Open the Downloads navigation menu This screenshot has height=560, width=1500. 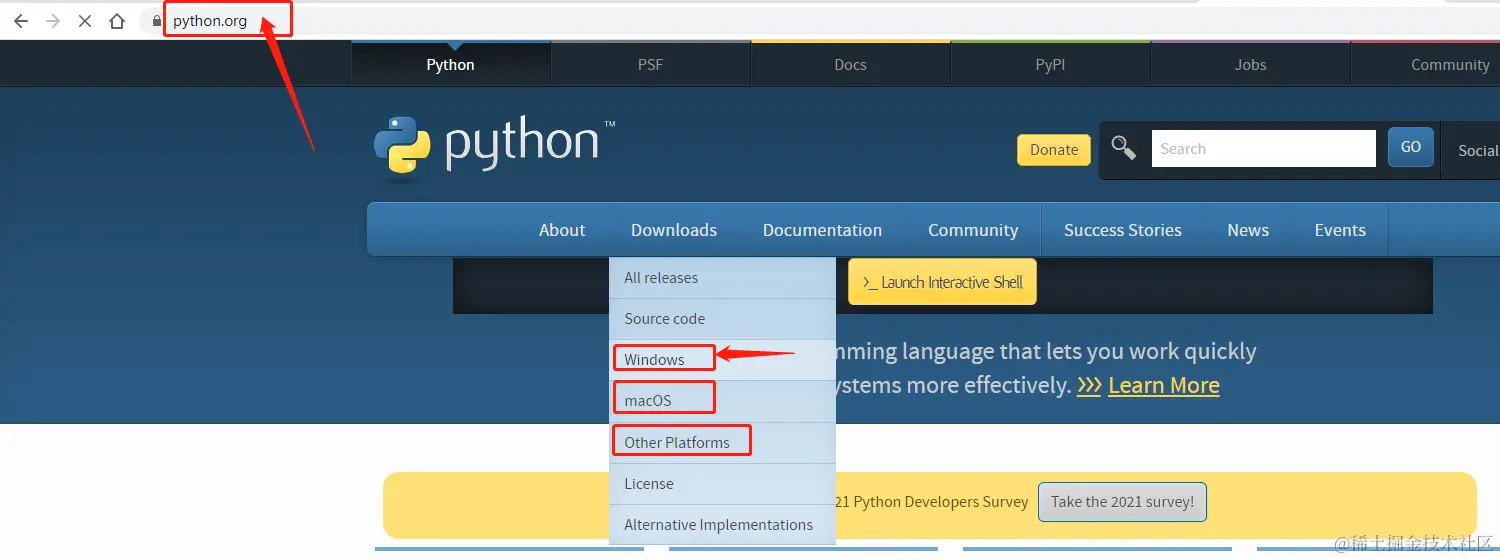[x=674, y=230]
